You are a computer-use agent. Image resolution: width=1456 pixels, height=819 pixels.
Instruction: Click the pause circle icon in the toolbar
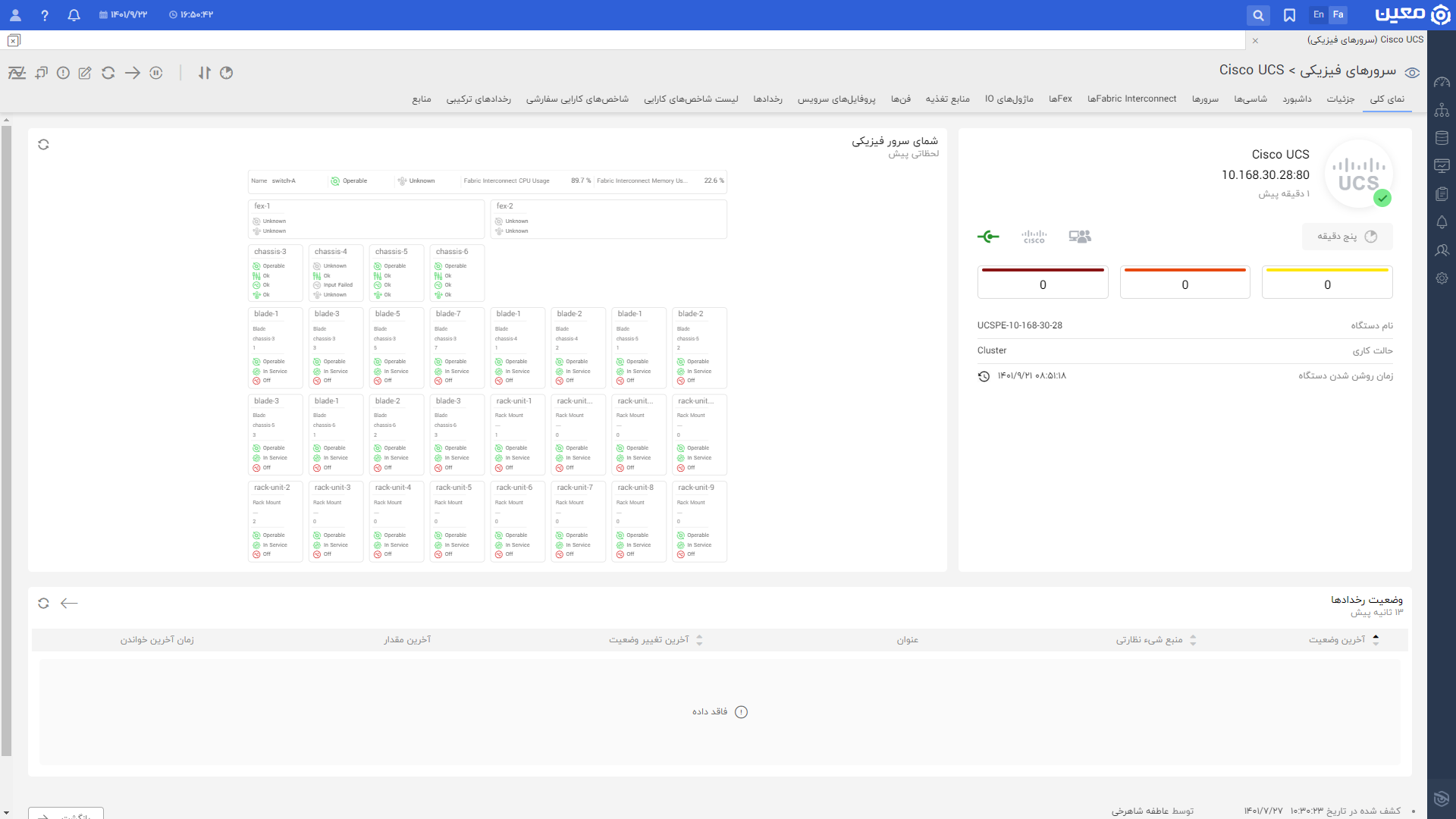pos(156,73)
